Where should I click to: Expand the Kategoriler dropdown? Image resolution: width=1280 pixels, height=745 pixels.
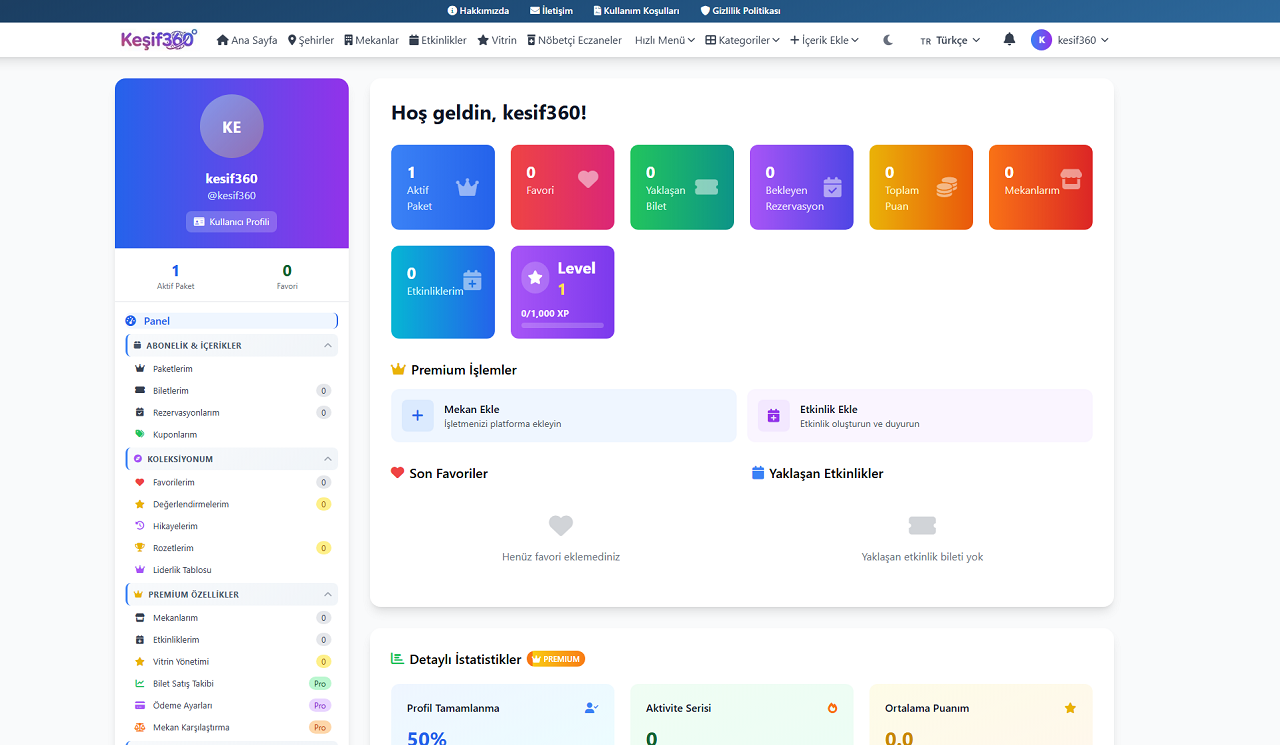[743, 40]
